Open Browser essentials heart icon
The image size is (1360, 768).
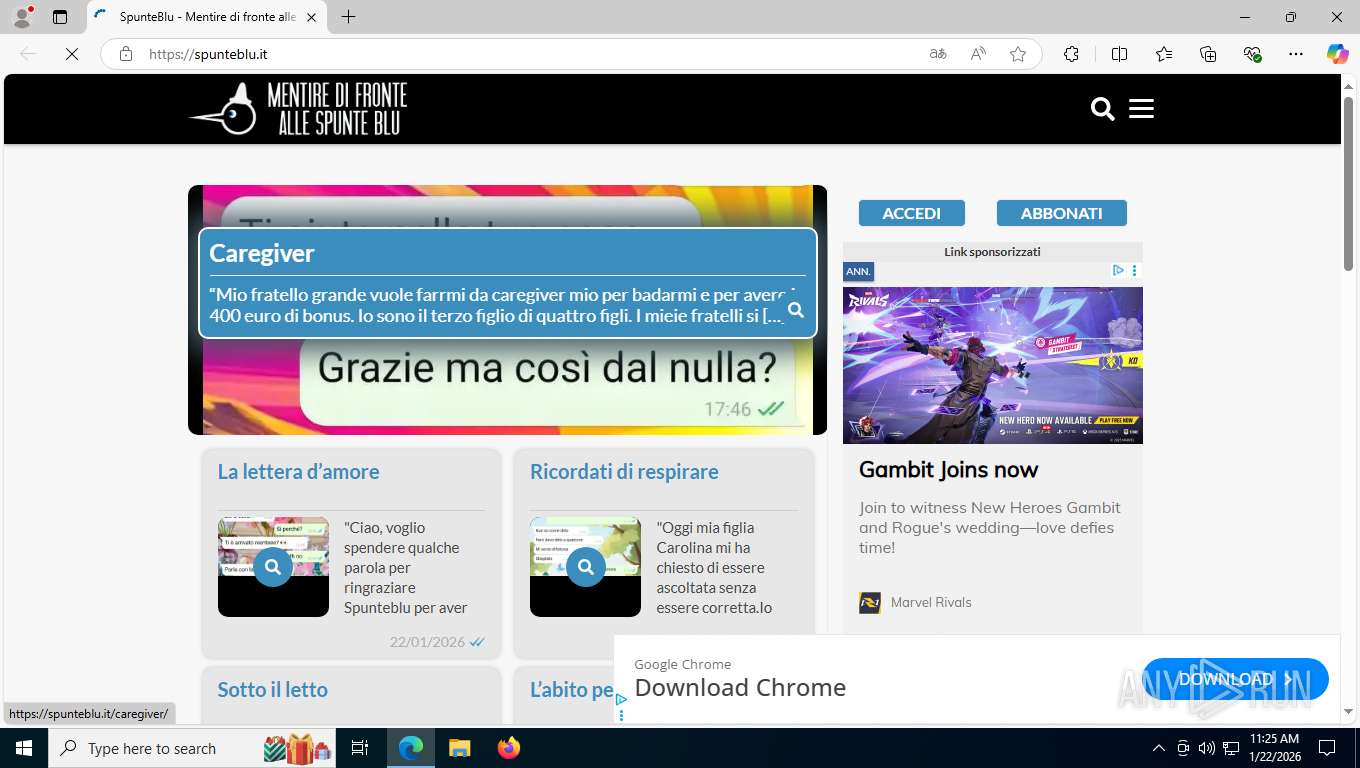click(1252, 54)
